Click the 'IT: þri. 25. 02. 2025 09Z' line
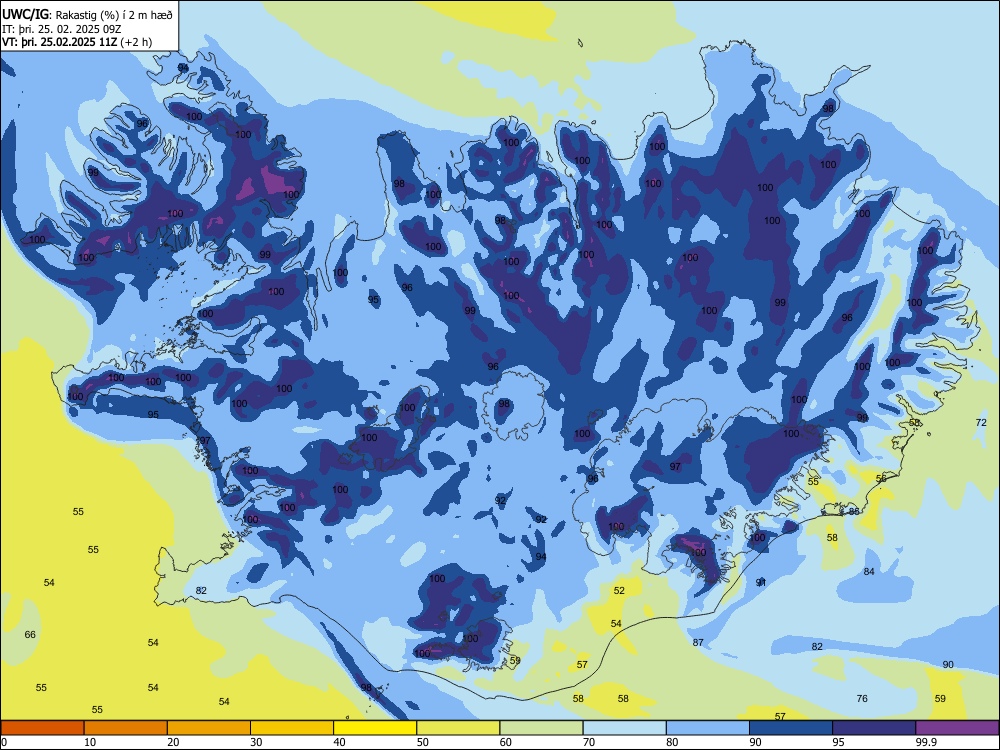 coord(62,29)
